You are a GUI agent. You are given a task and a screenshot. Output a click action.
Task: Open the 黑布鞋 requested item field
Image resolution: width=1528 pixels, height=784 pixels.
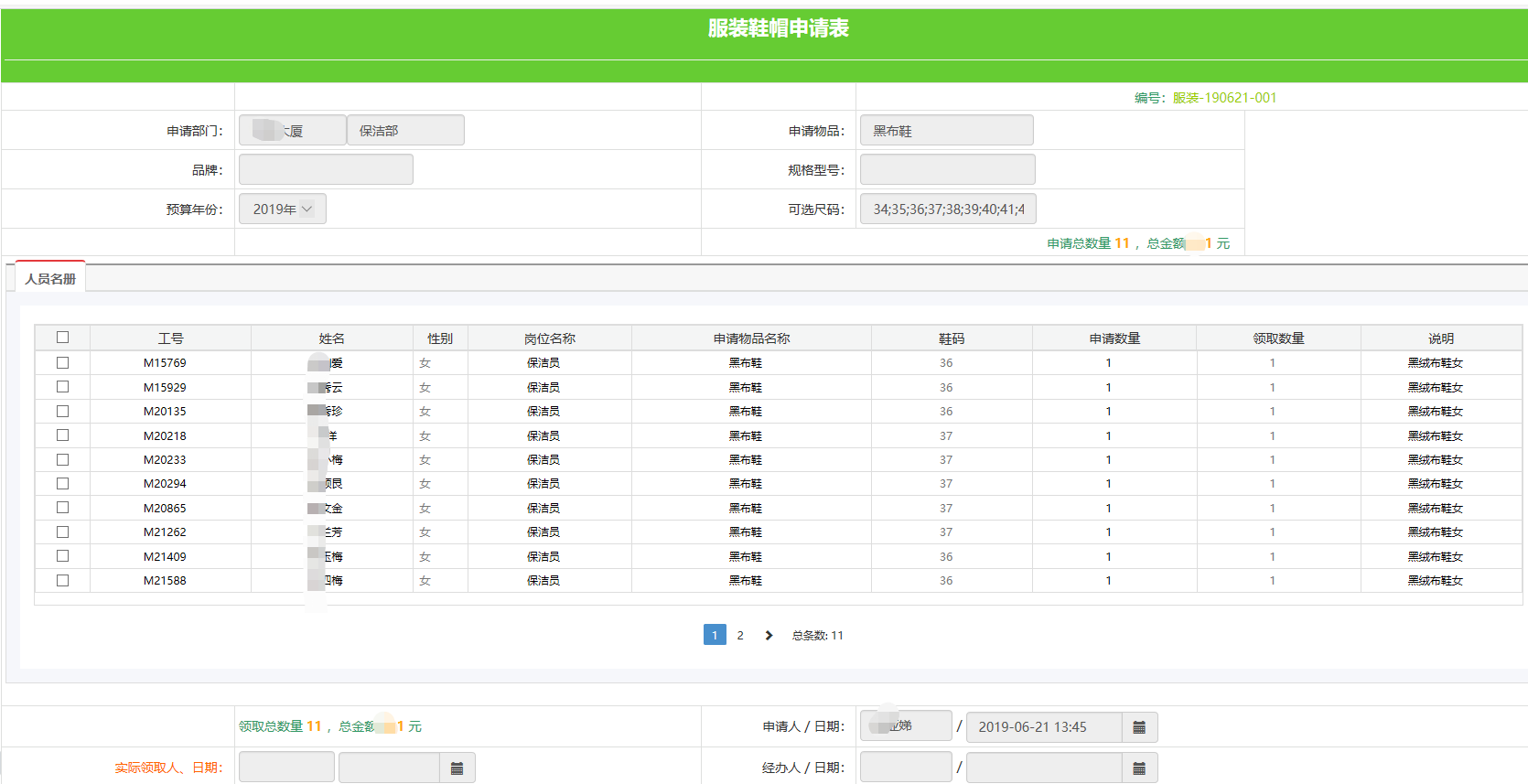click(946, 131)
